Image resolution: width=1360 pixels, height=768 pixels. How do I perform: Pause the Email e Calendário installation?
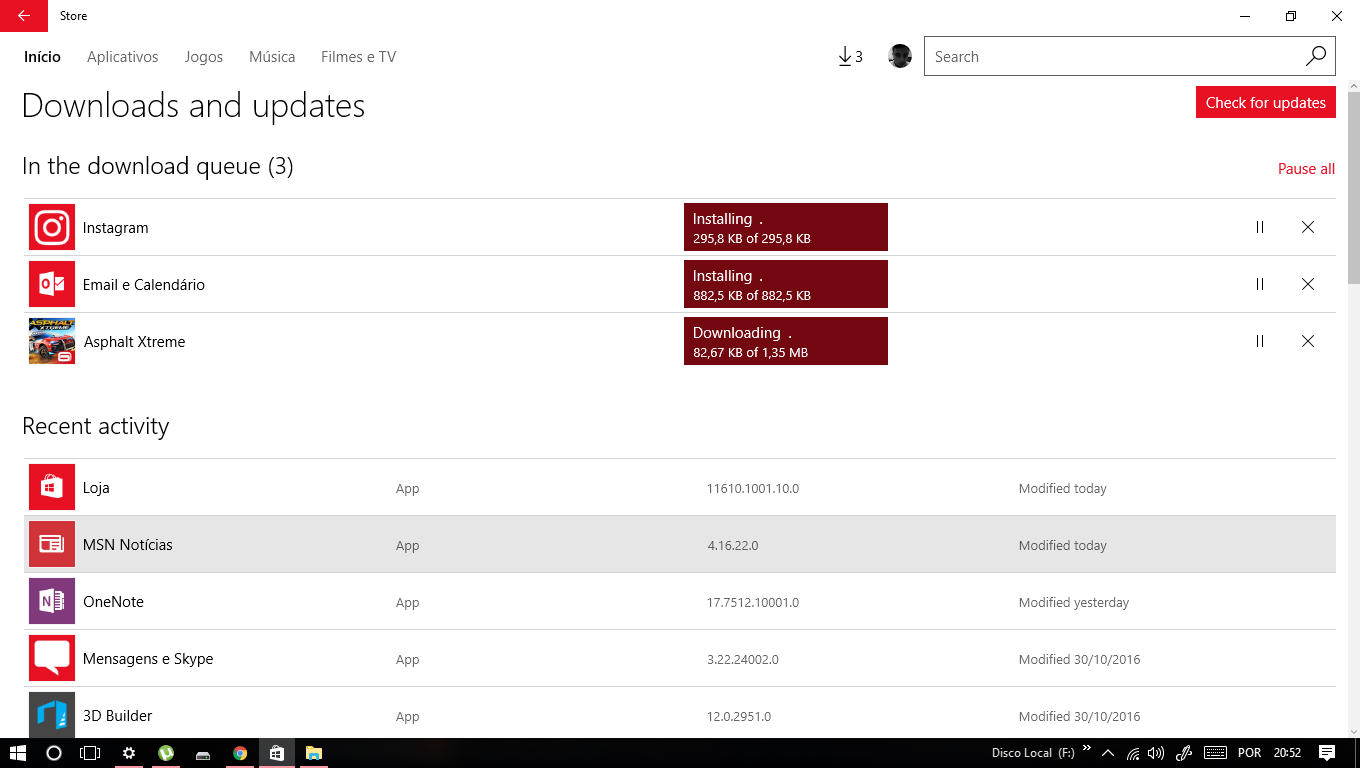(x=1260, y=284)
